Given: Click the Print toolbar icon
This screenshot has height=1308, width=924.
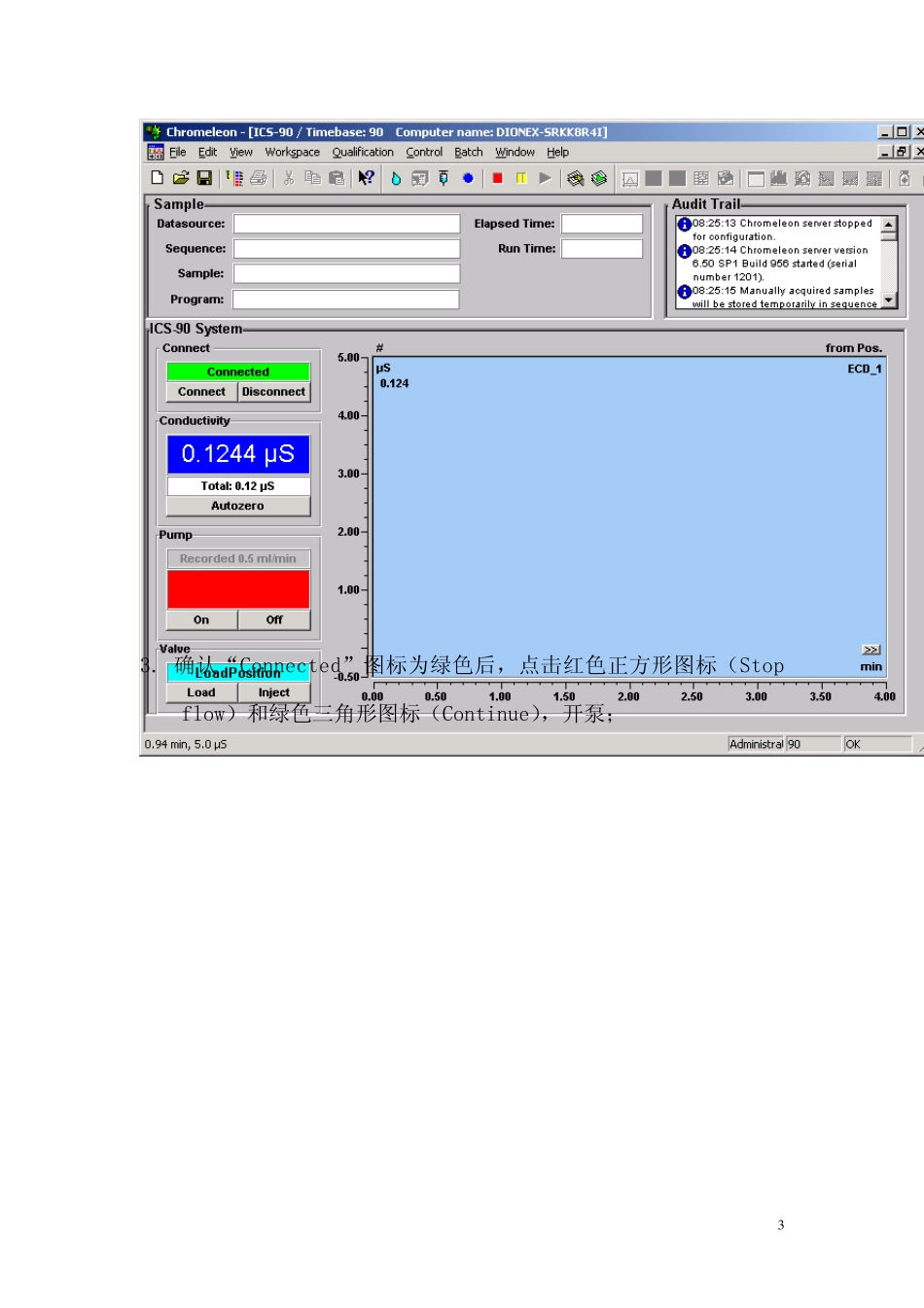Looking at the screenshot, I should coord(258,178).
